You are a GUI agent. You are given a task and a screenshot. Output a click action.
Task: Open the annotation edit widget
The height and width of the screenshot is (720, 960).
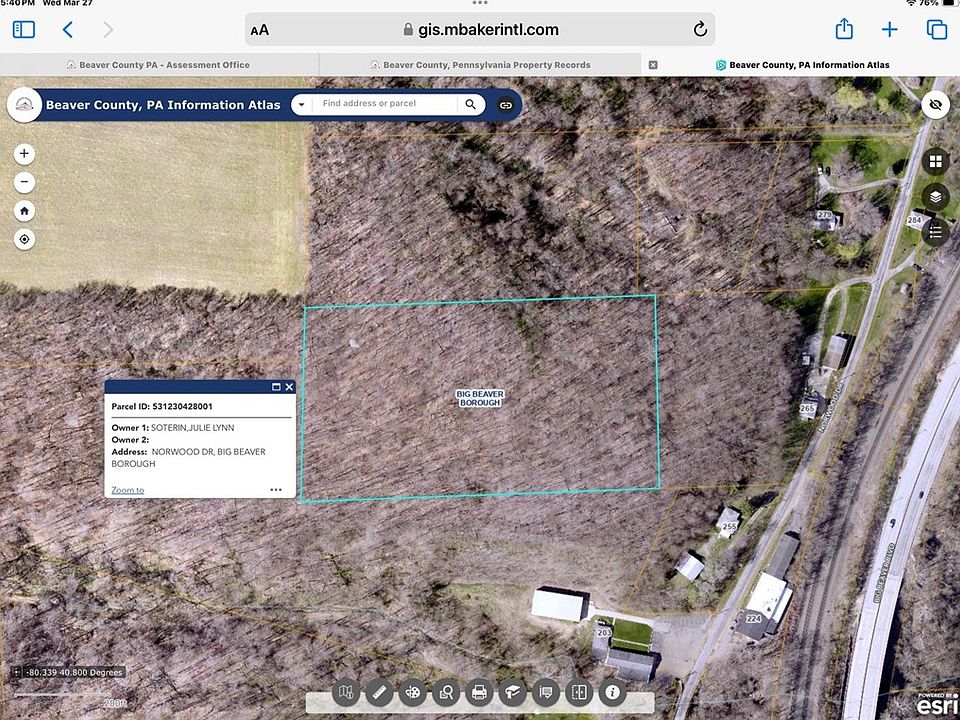tap(546, 692)
